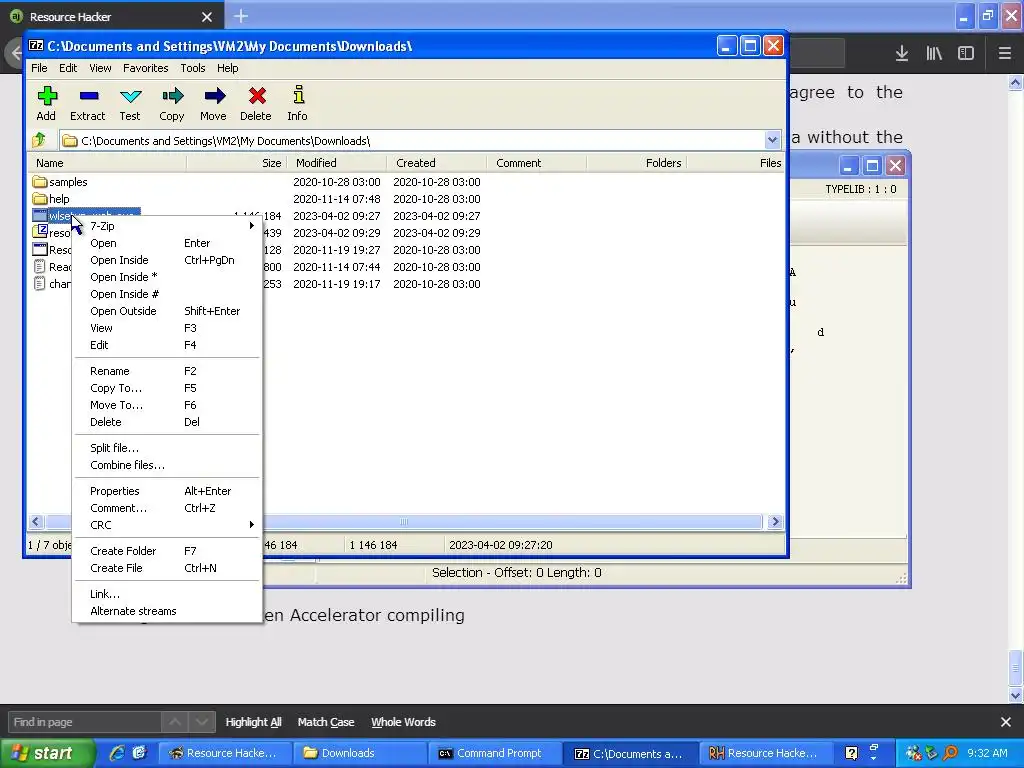1024x768 pixels.
Task: Sort by the Size column header
Action: (x=236, y=163)
